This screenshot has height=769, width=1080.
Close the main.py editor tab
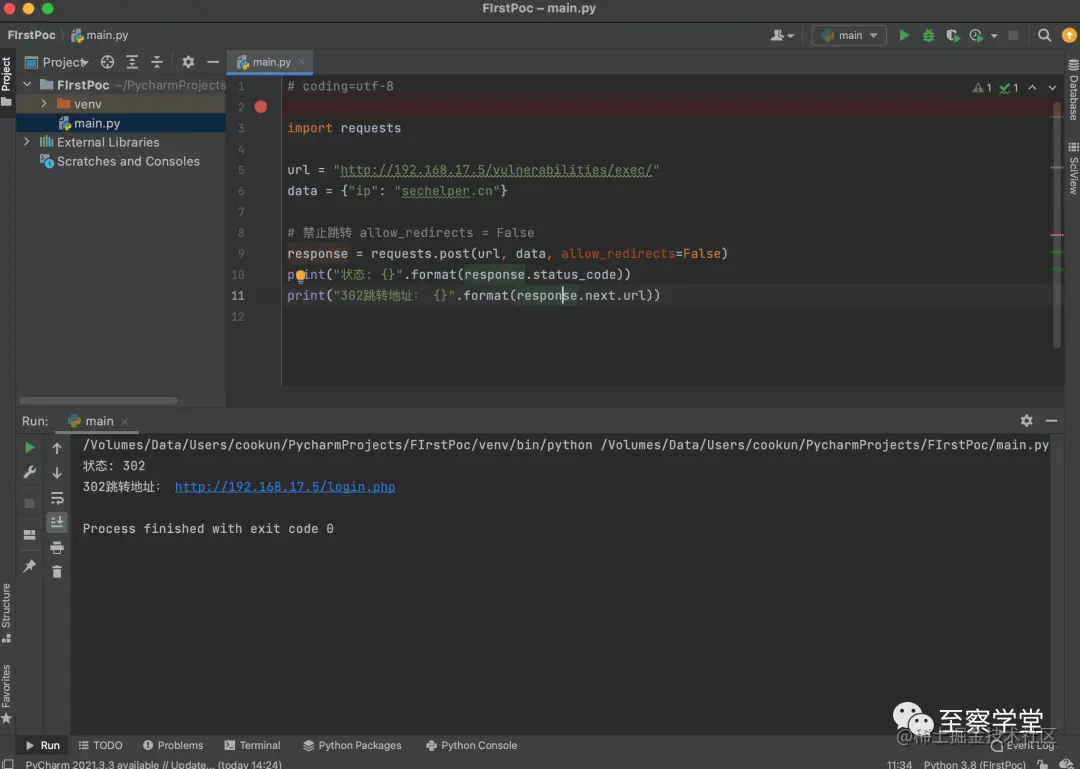tap(302, 62)
